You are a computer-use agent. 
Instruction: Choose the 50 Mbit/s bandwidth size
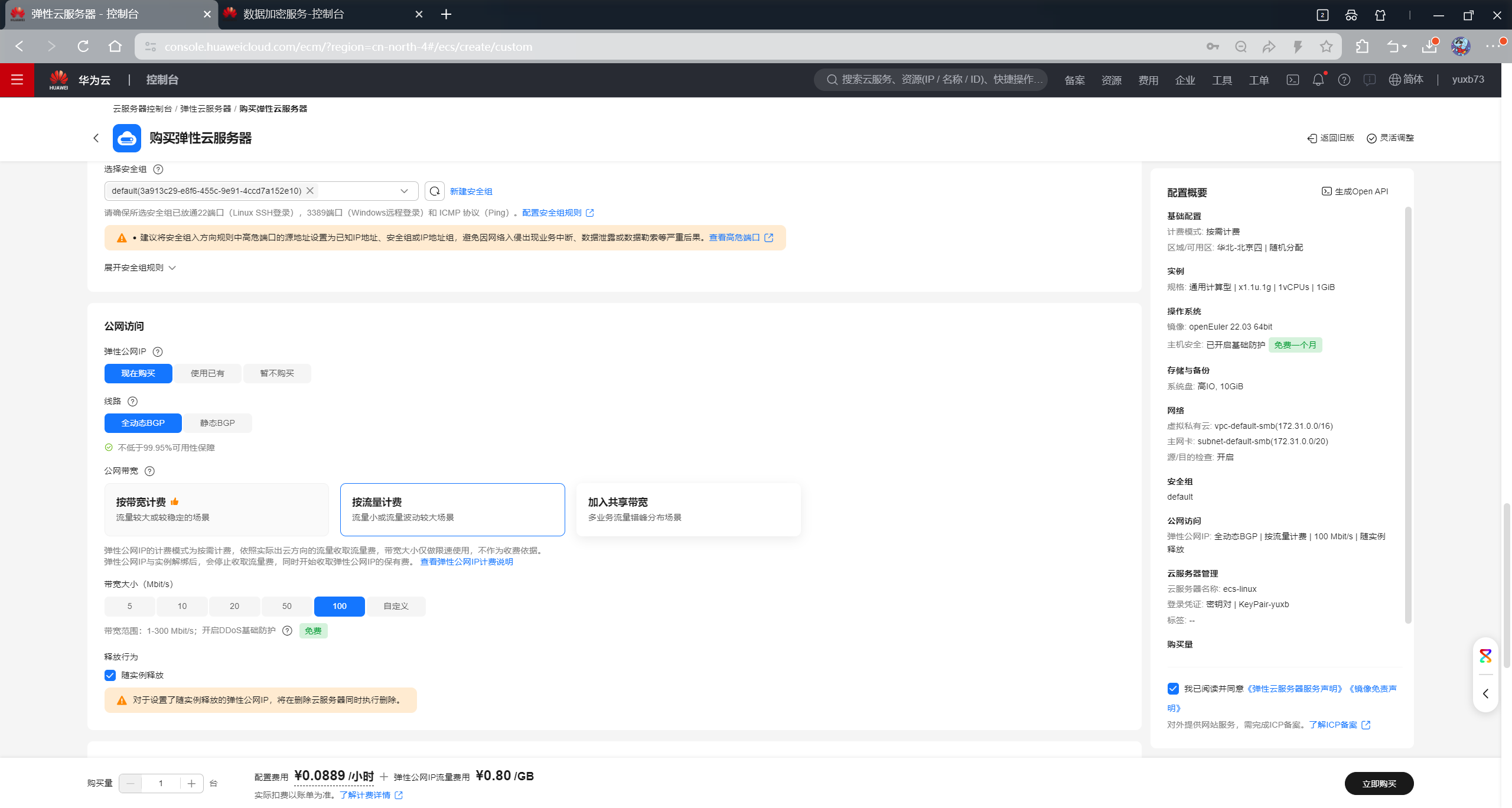(x=286, y=606)
